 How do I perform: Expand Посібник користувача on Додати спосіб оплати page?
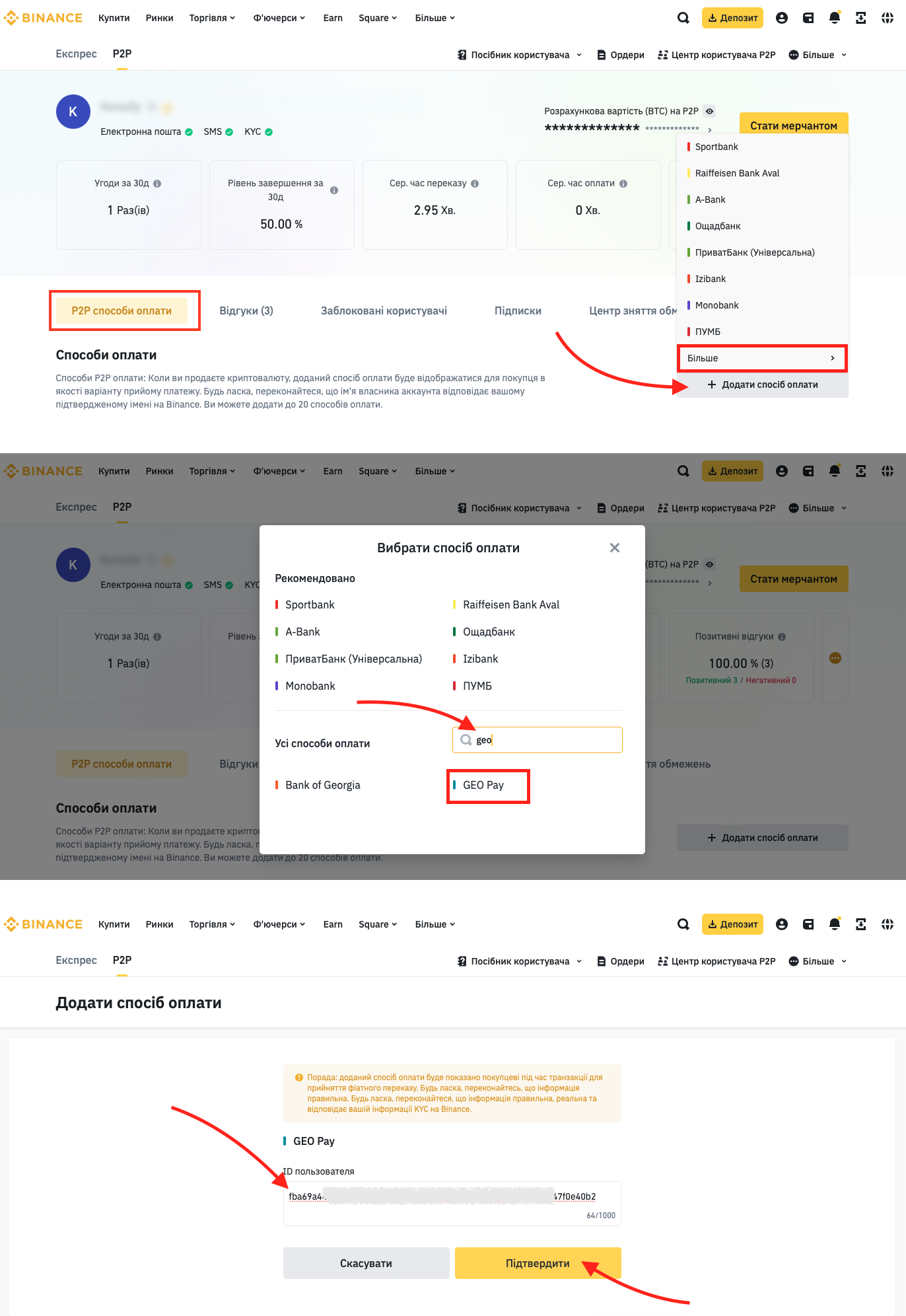(520, 961)
